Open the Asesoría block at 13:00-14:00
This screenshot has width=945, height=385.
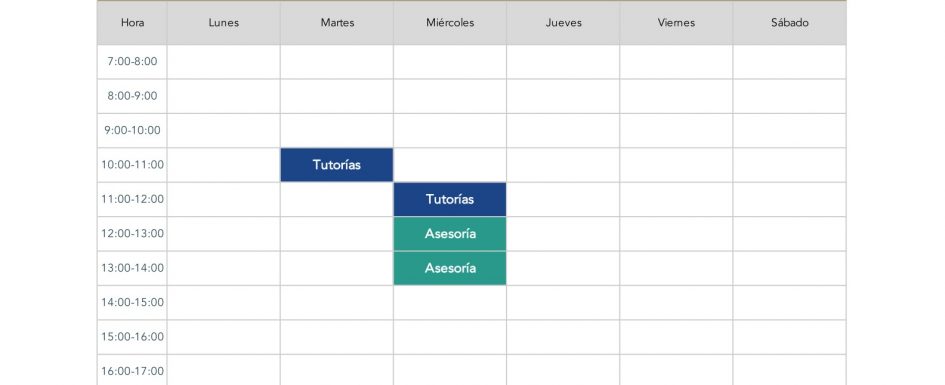(x=450, y=268)
